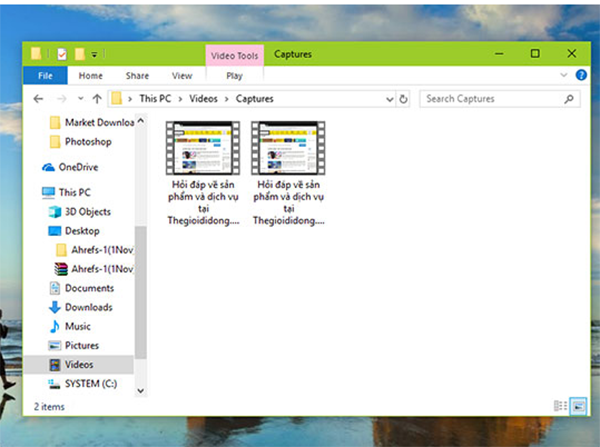Select 3D Objects in the sidebar
This screenshot has width=600, height=447.
(x=87, y=212)
